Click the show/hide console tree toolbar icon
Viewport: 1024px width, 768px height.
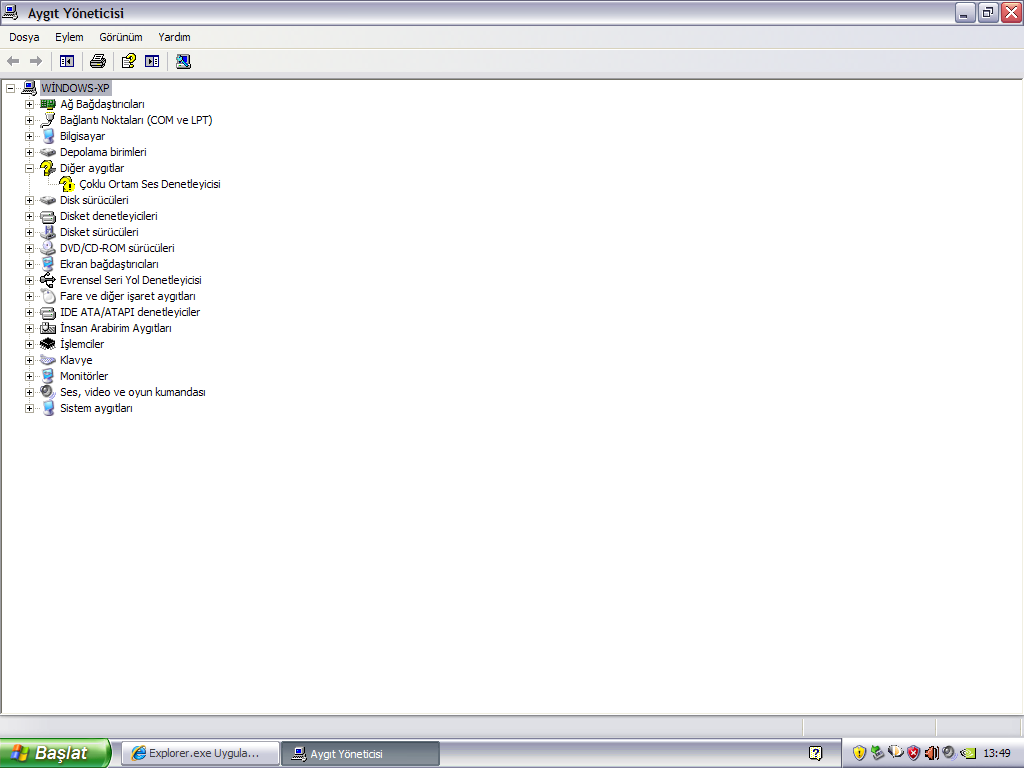(67, 61)
